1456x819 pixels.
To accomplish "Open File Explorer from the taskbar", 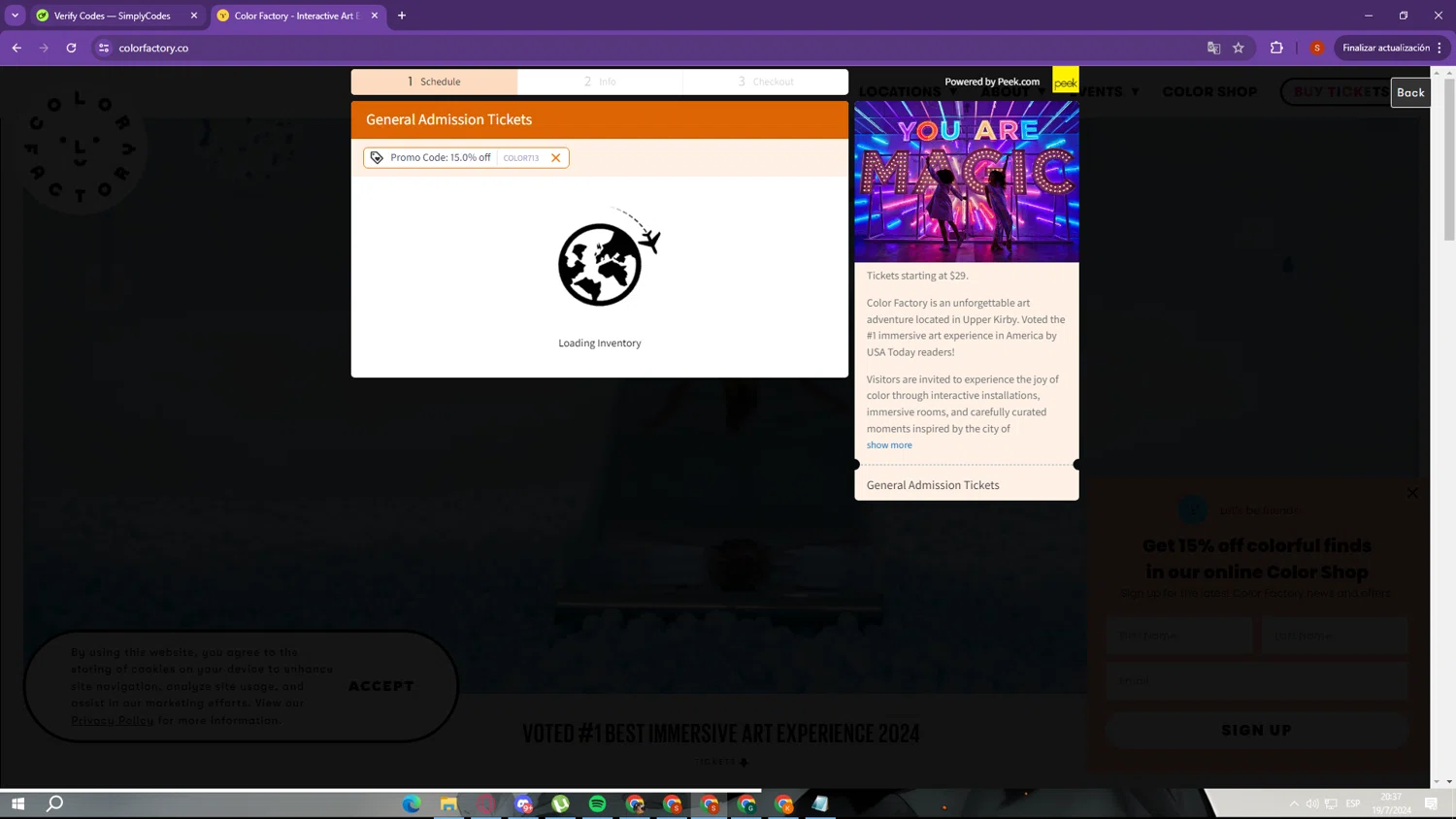I will pos(448,803).
